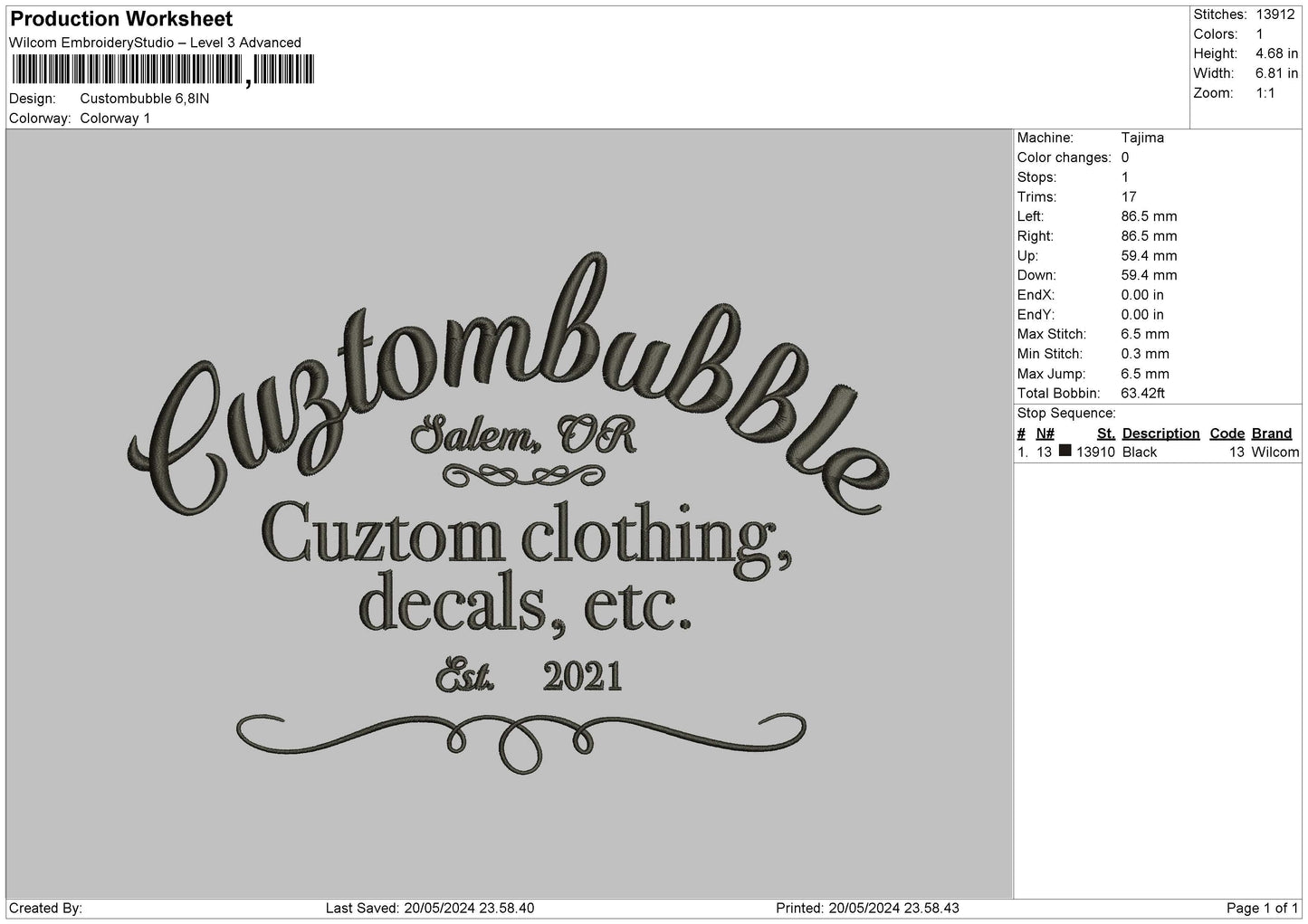1308x924 pixels.
Task: Click the Max Stitch value 6.5 mm
Action: pos(1145,335)
